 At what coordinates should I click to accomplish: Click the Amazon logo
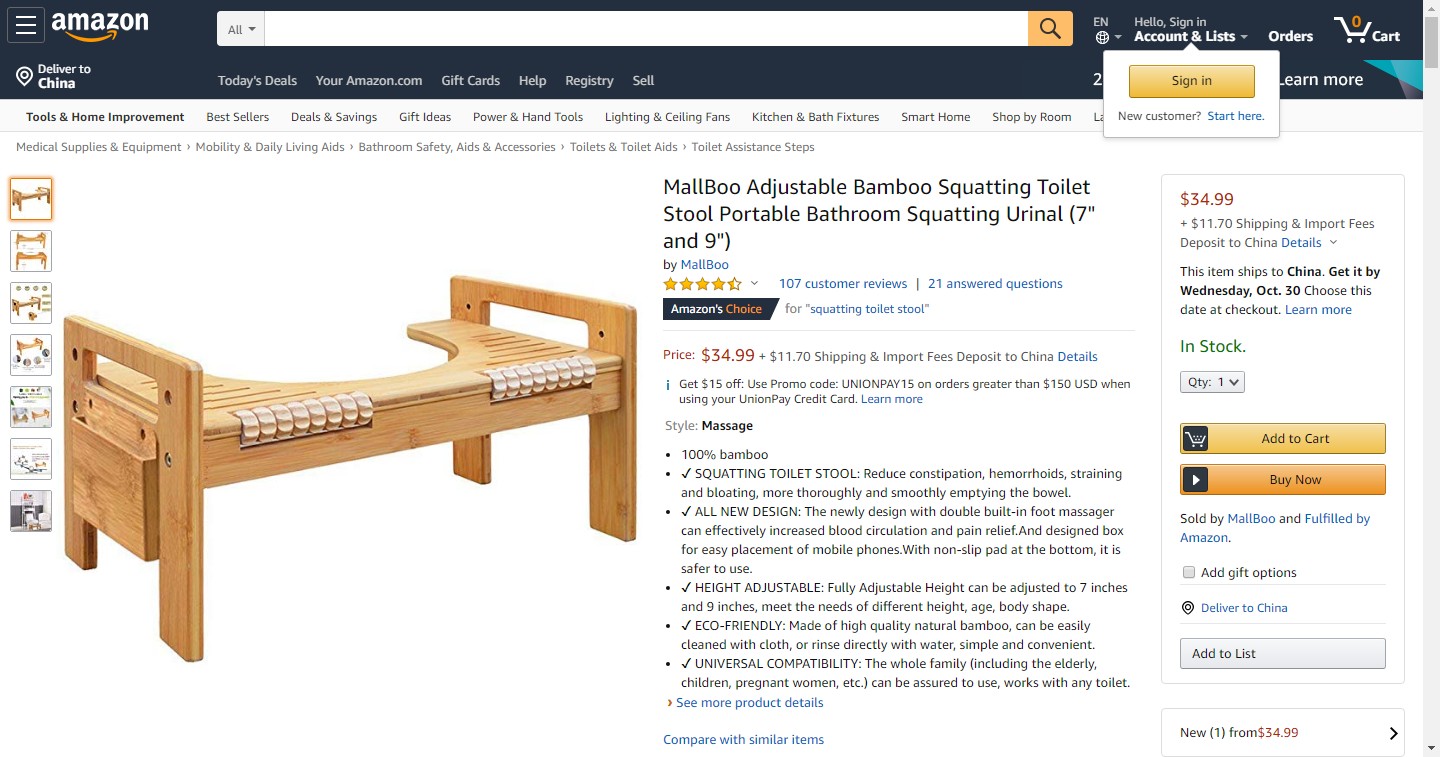point(100,26)
